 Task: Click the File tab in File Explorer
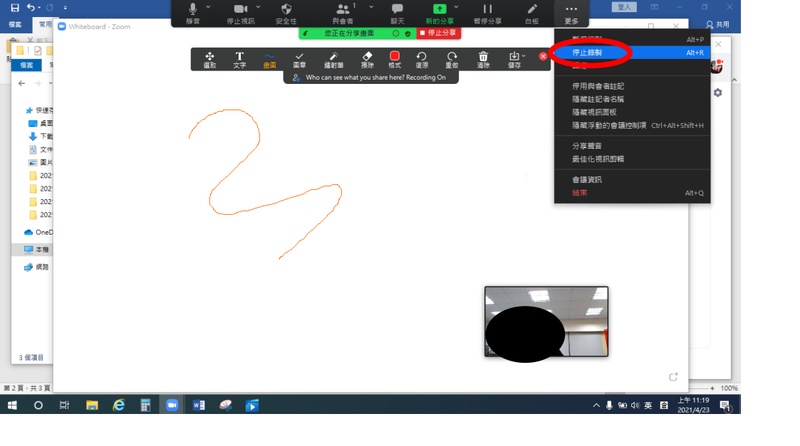pyautogui.click(x=27, y=65)
